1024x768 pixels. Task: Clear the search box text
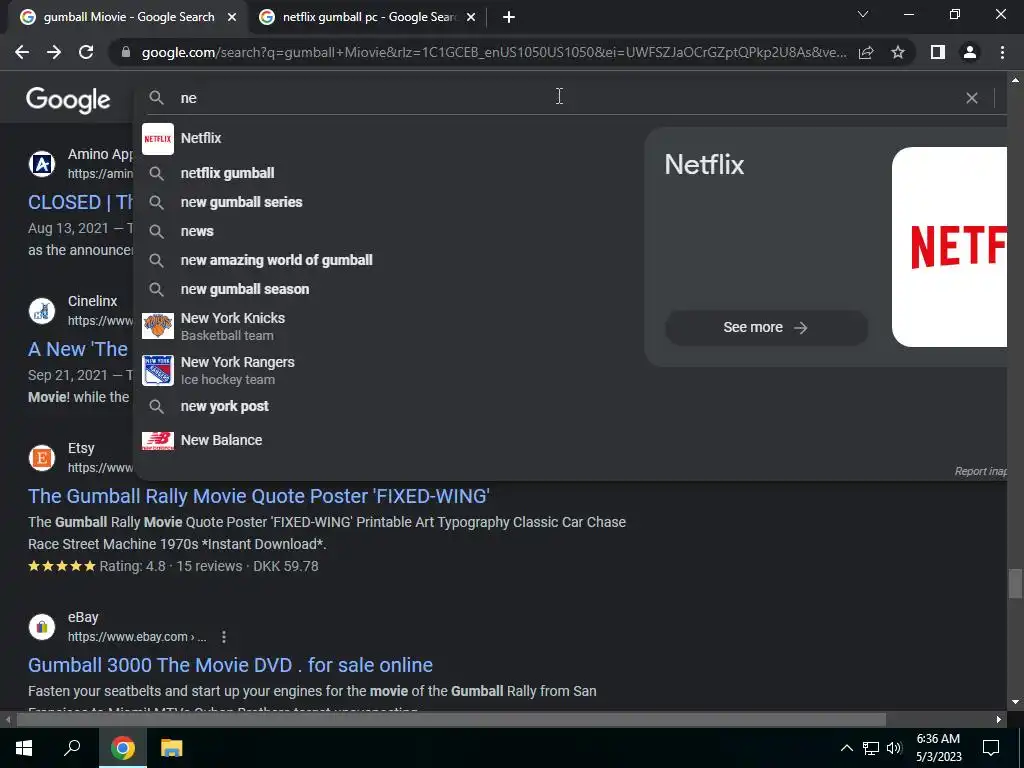coord(972,98)
